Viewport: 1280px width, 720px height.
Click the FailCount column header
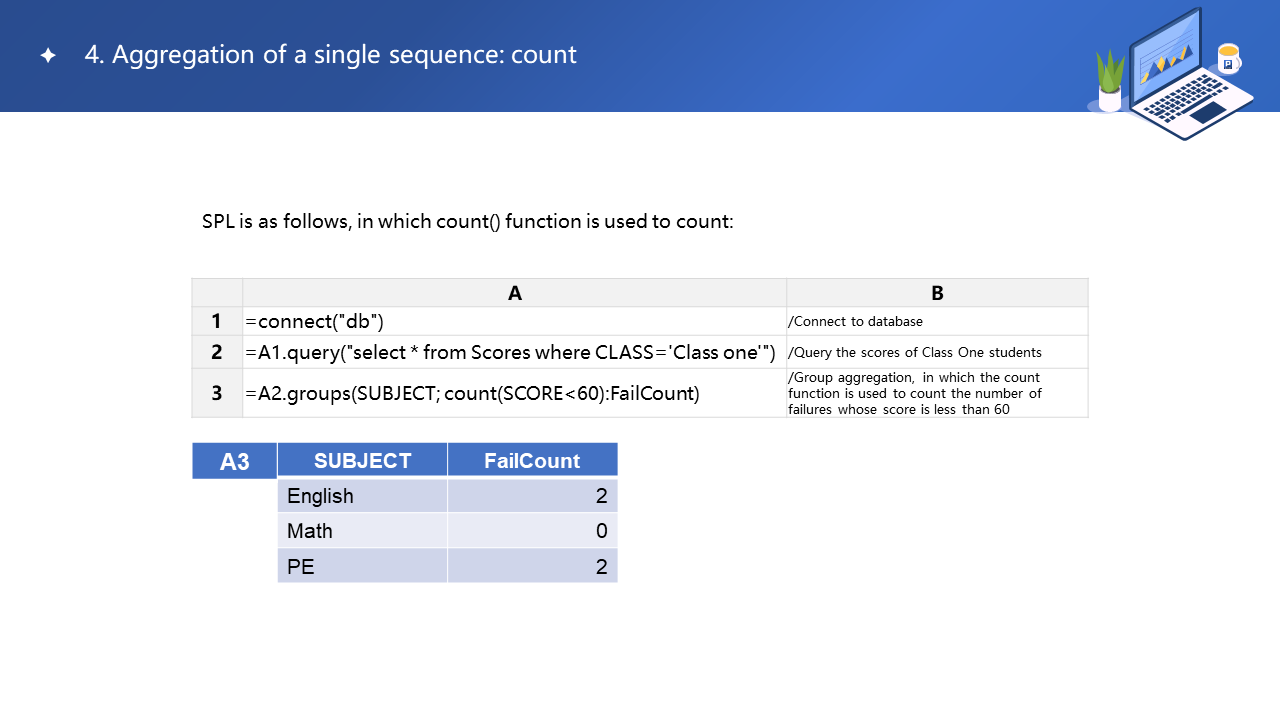[x=532, y=460]
